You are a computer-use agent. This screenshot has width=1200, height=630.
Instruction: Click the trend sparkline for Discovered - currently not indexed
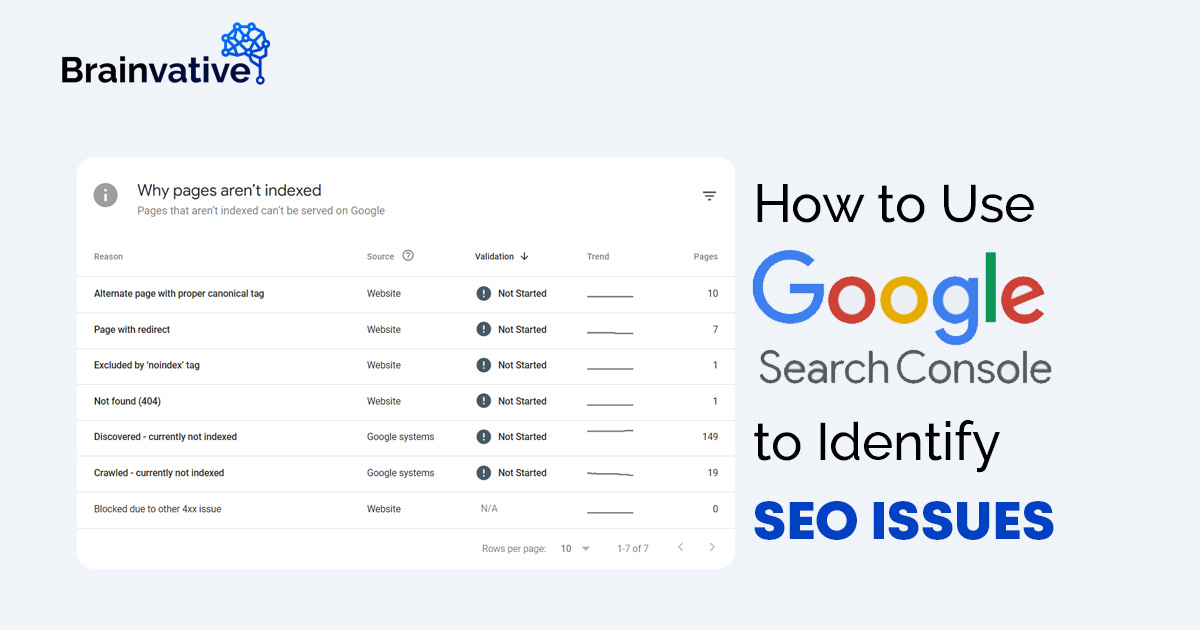[610, 432]
